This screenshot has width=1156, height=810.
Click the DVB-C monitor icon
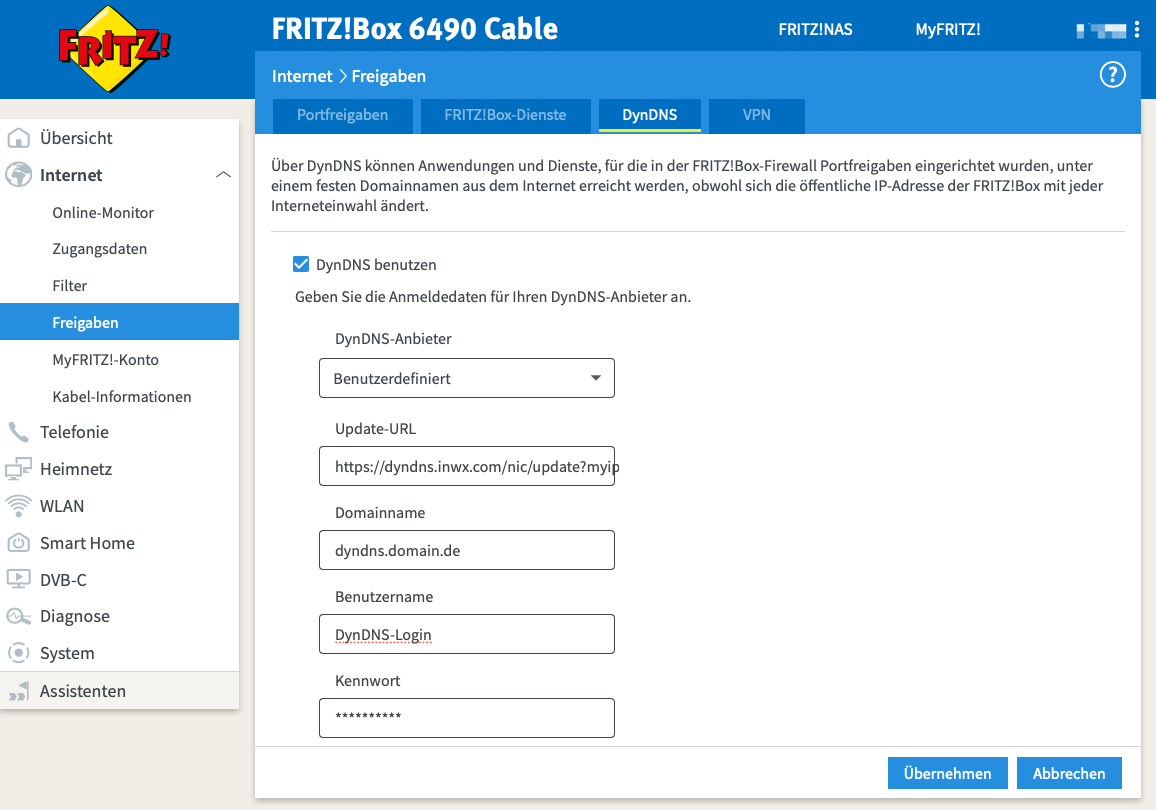(x=18, y=579)
